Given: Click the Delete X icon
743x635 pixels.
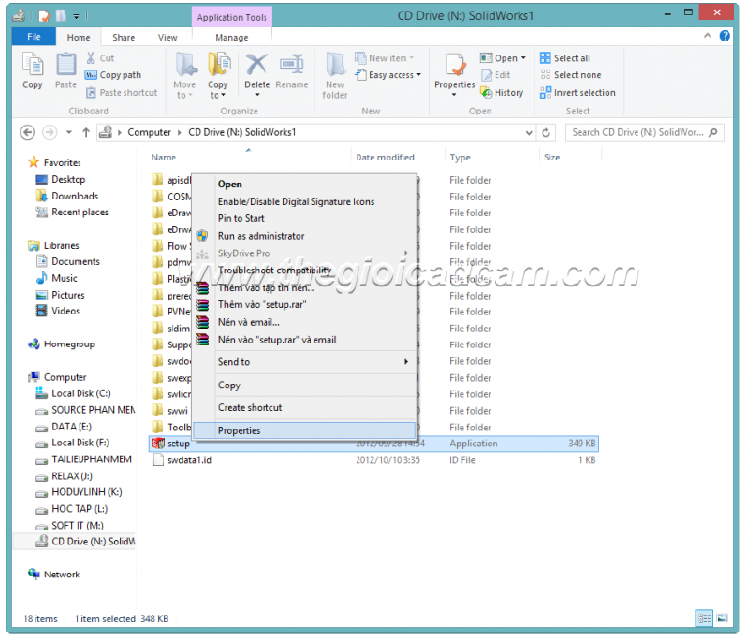Looking at the screenshot, I should (x=256, y=64).
